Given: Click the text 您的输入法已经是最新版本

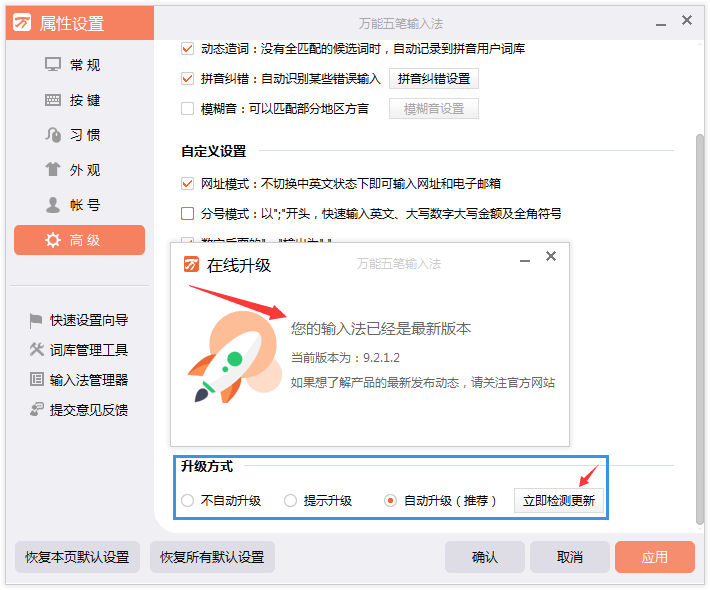Looking at the screenshot, I should [381, 328].
